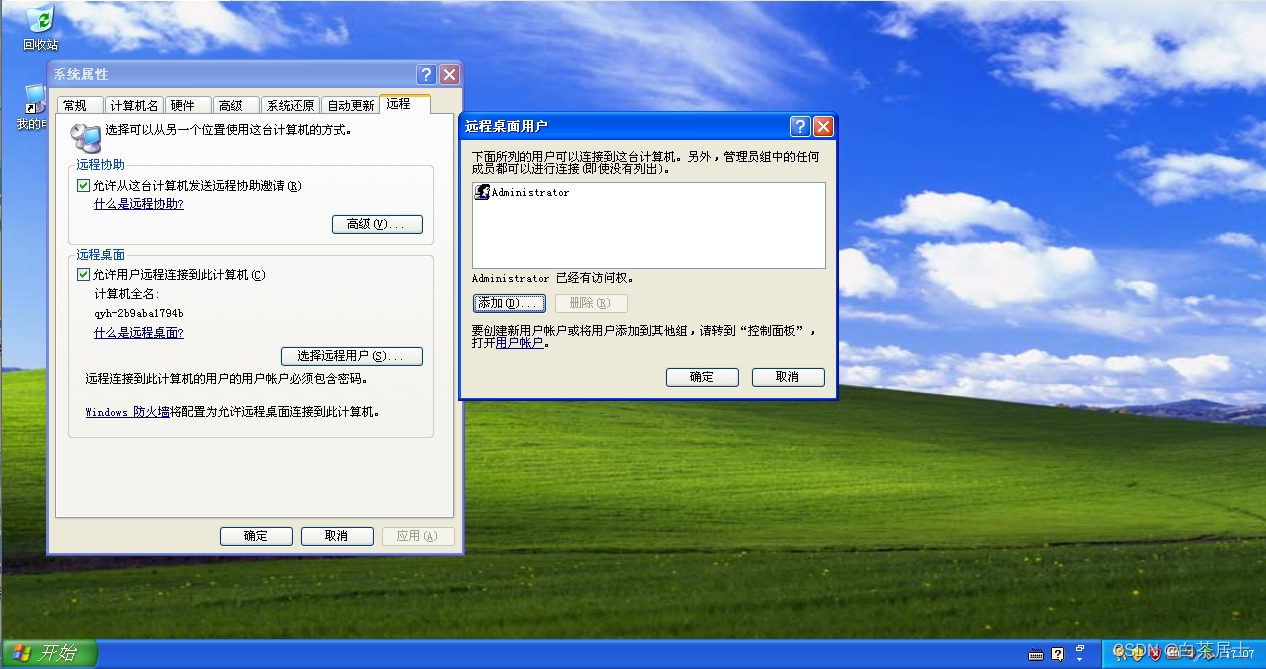Click the 选择远程用户 button
This screenshot has width=1266, height=669.
(352, 356)
